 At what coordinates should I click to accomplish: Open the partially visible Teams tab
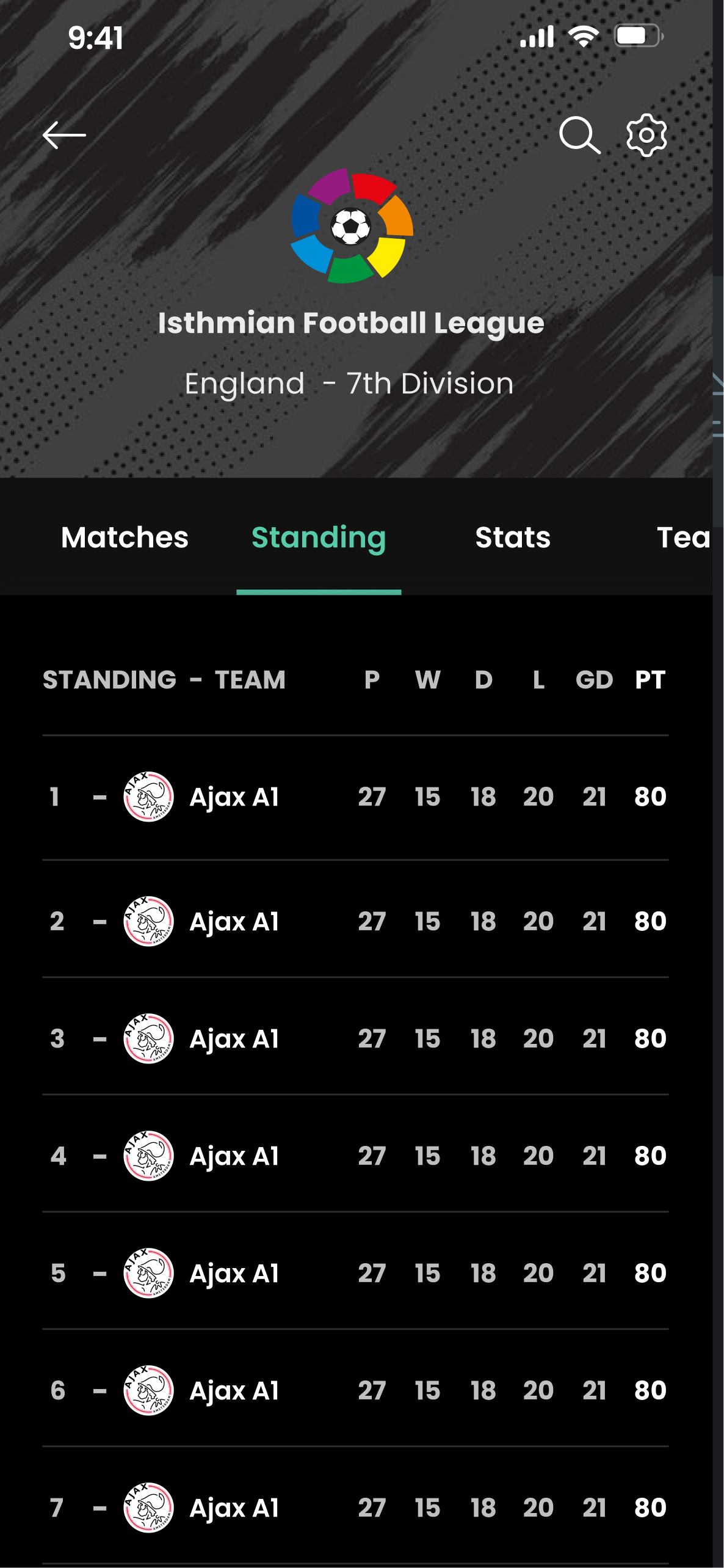click(x=683, y=538)
